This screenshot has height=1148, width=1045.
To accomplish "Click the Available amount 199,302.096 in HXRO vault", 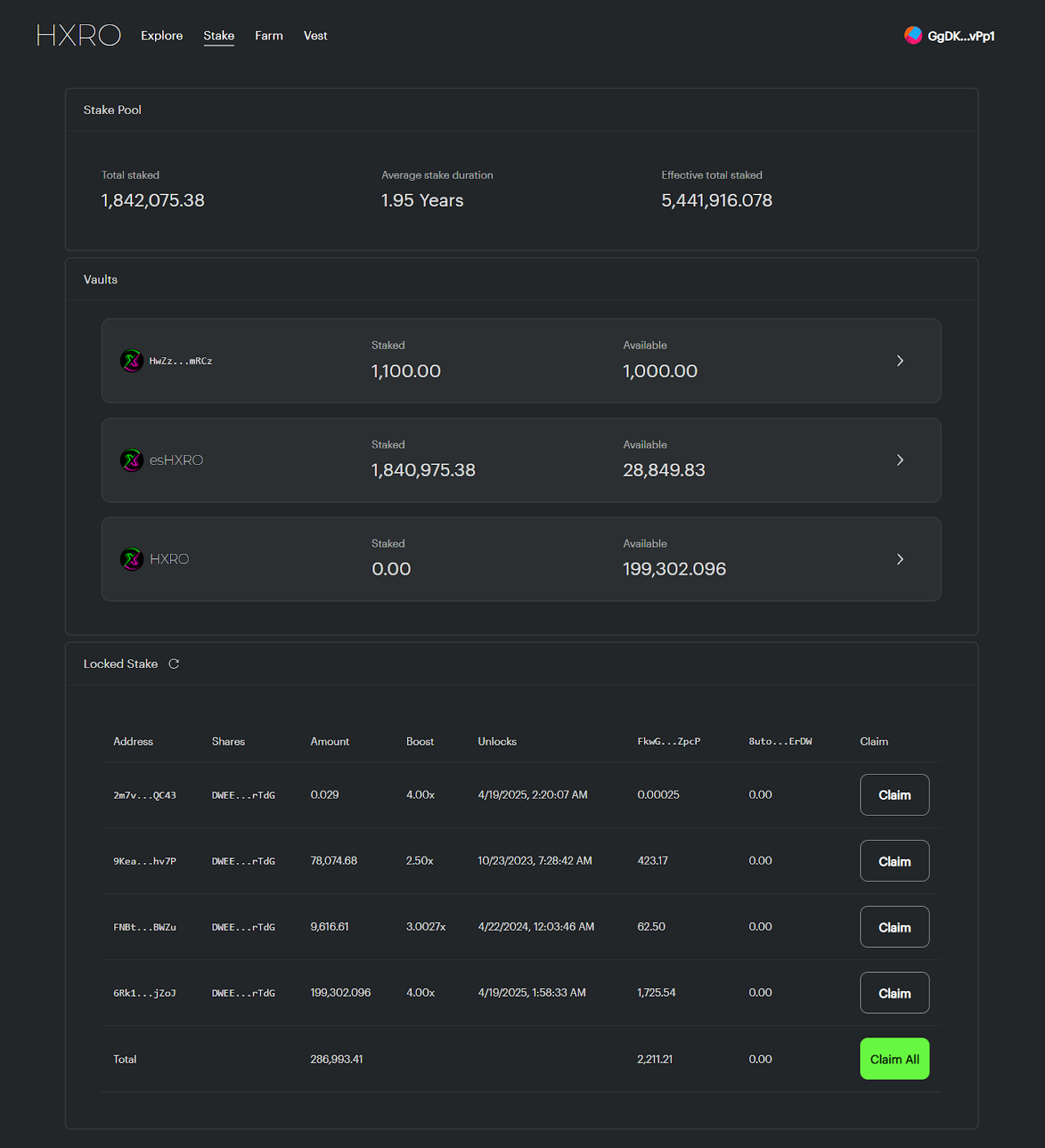I will click(675, 569).
